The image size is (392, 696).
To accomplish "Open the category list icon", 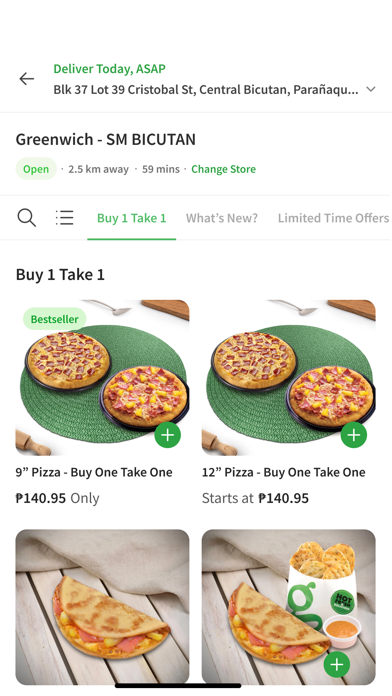I will click(x=64, y=218).
